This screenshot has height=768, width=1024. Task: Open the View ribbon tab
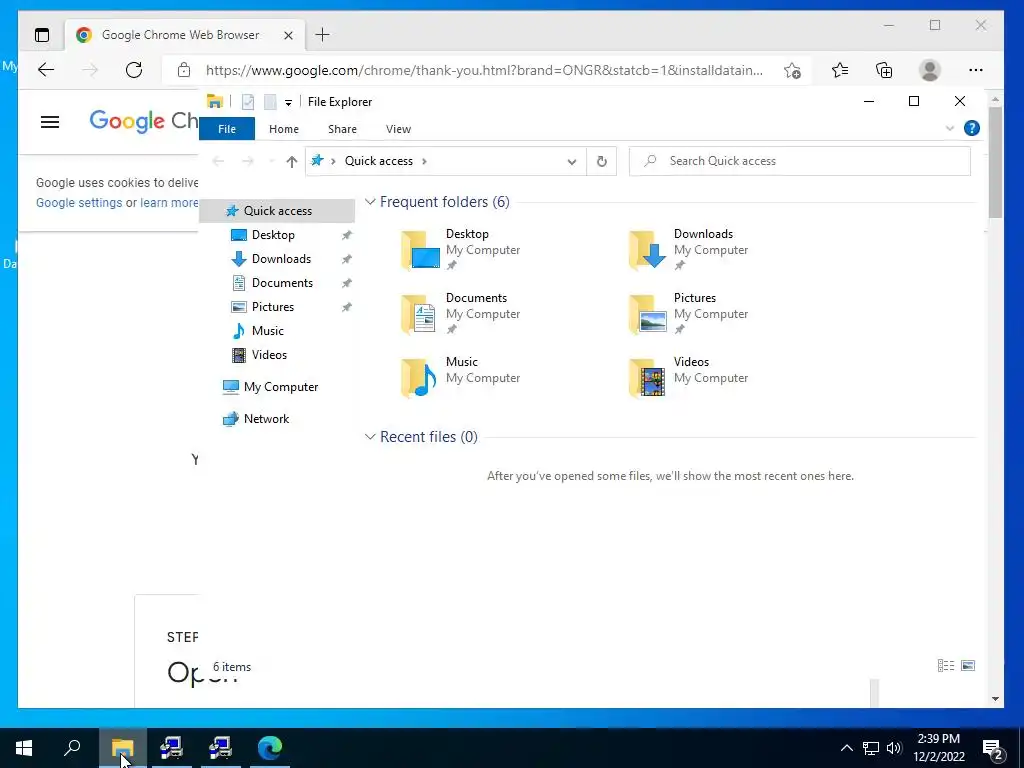[x=398, y=129]
